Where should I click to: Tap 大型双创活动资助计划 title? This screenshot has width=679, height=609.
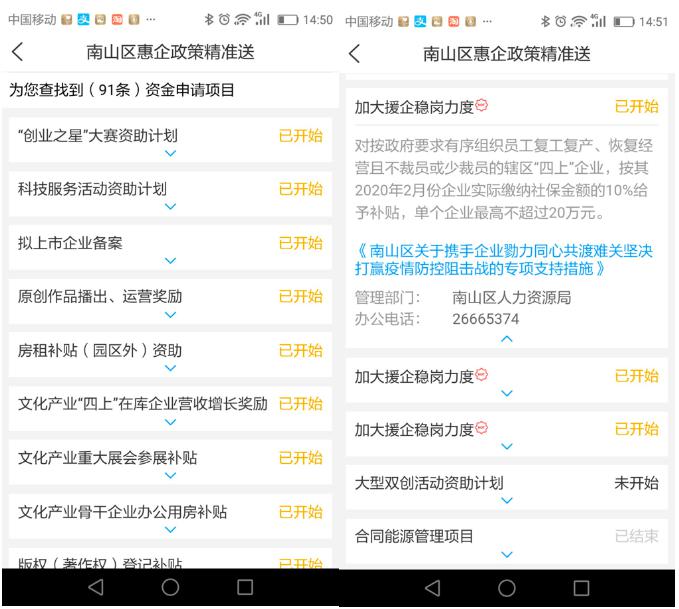429,483
